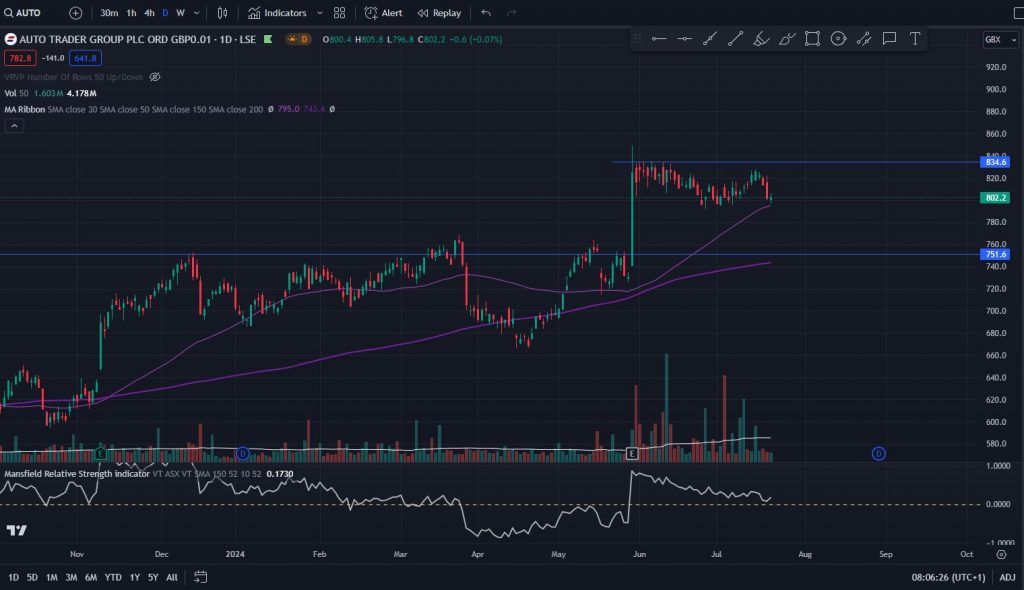
Task: Expand the time interval dropdown arrow
Action: click(197, 13)
